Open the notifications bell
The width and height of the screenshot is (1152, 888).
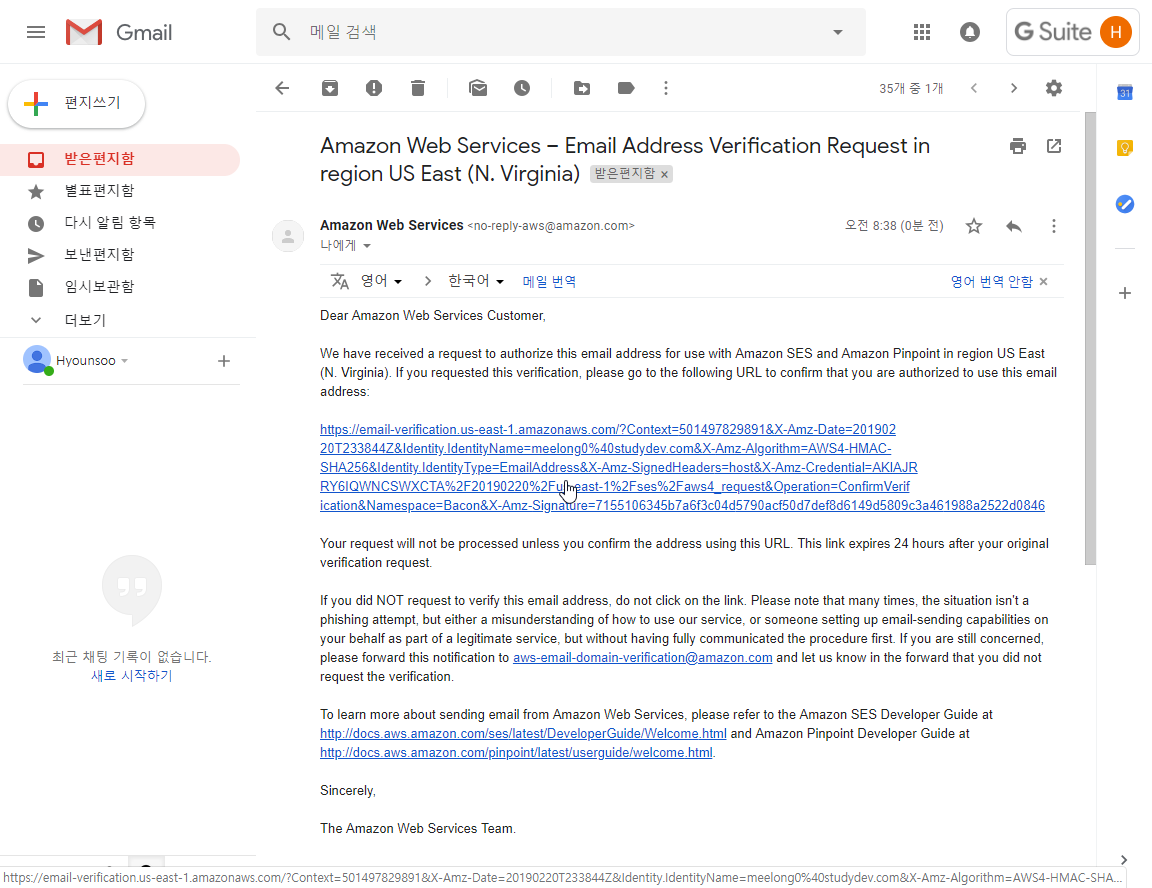pos(970,32)
